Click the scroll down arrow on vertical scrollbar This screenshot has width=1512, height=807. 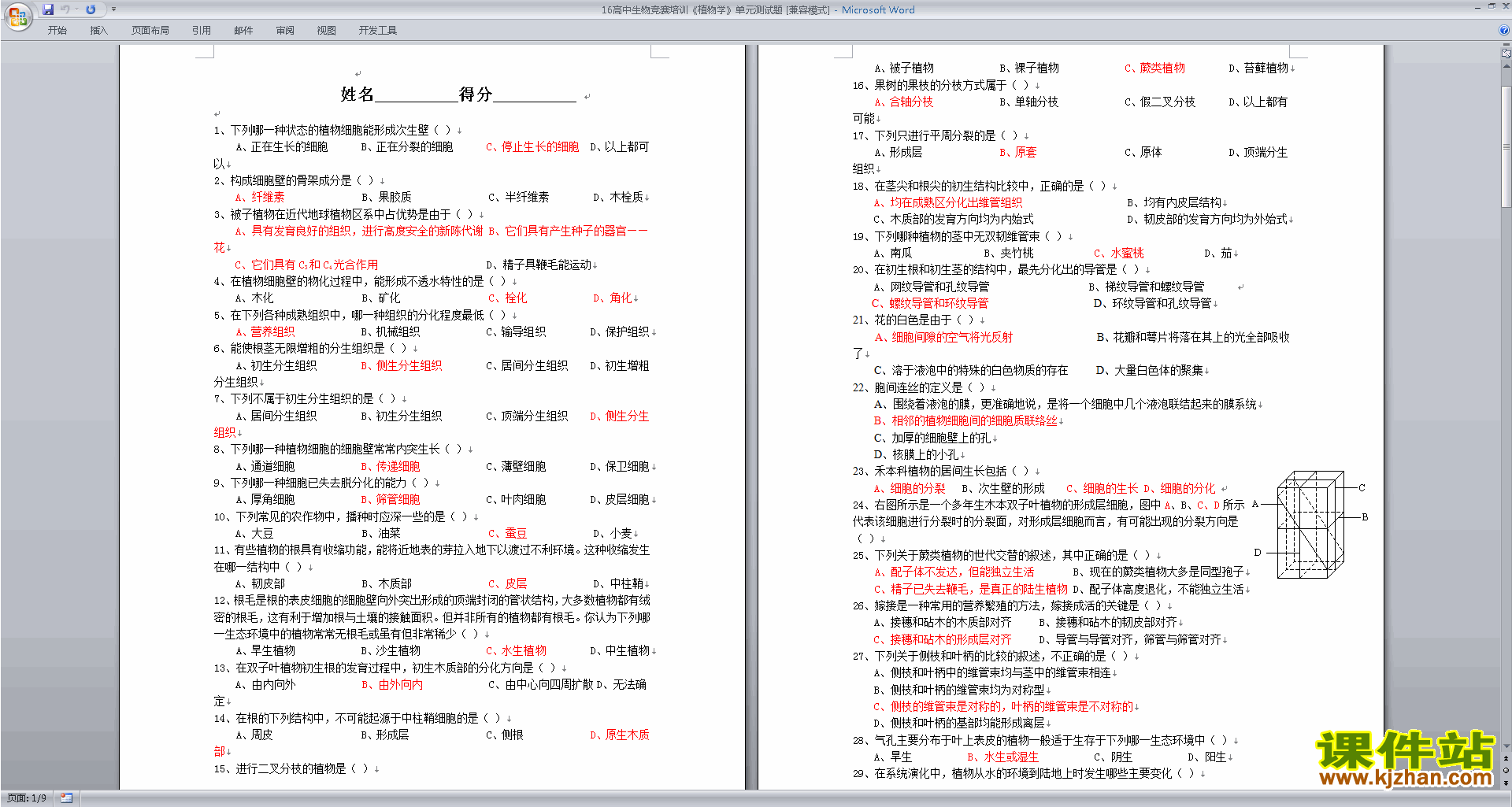pyautogui.click(x=1506, y=746)
